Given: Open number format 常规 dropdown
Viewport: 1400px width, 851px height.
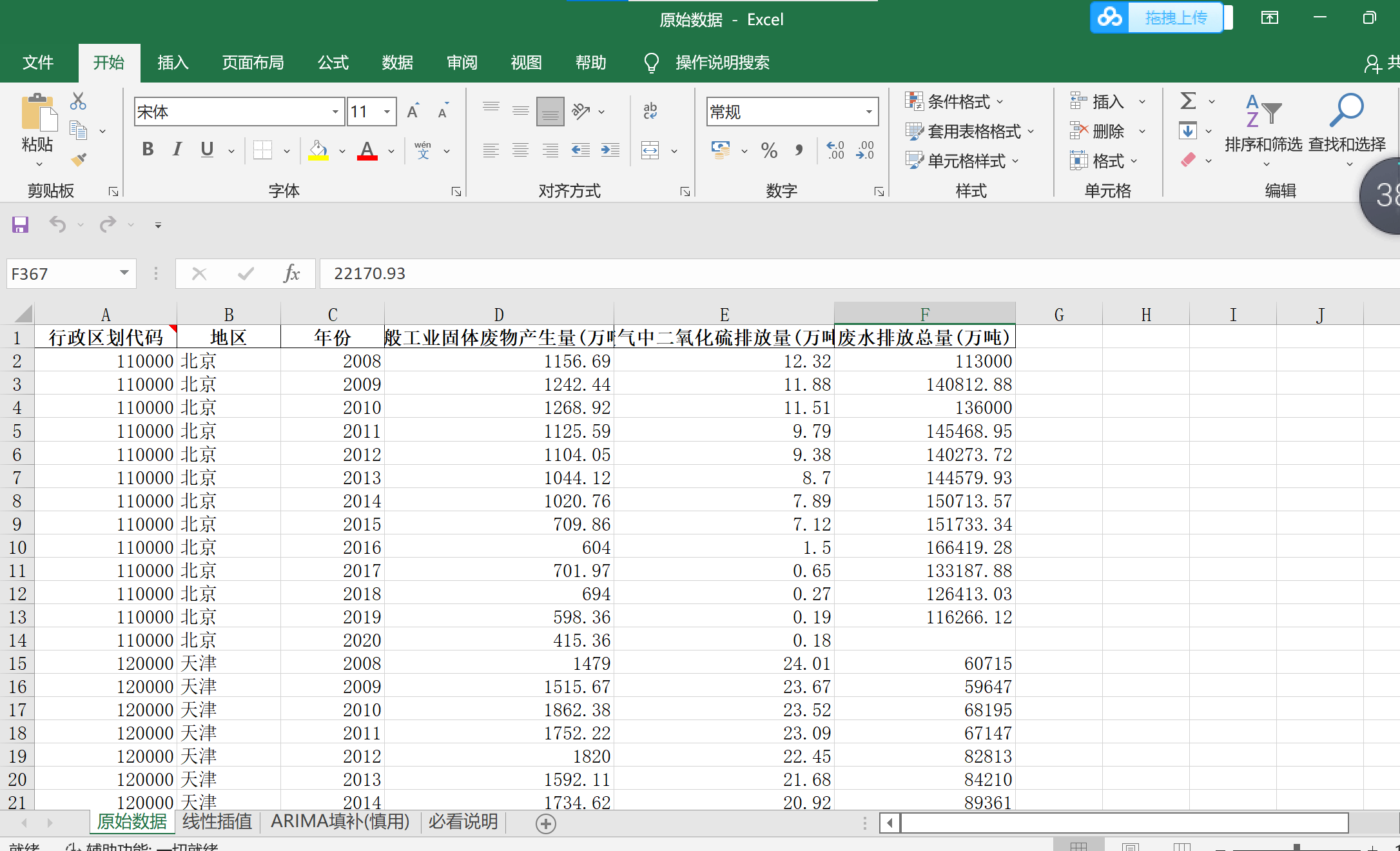Looking at the screenshot, I should pos(869,112).
